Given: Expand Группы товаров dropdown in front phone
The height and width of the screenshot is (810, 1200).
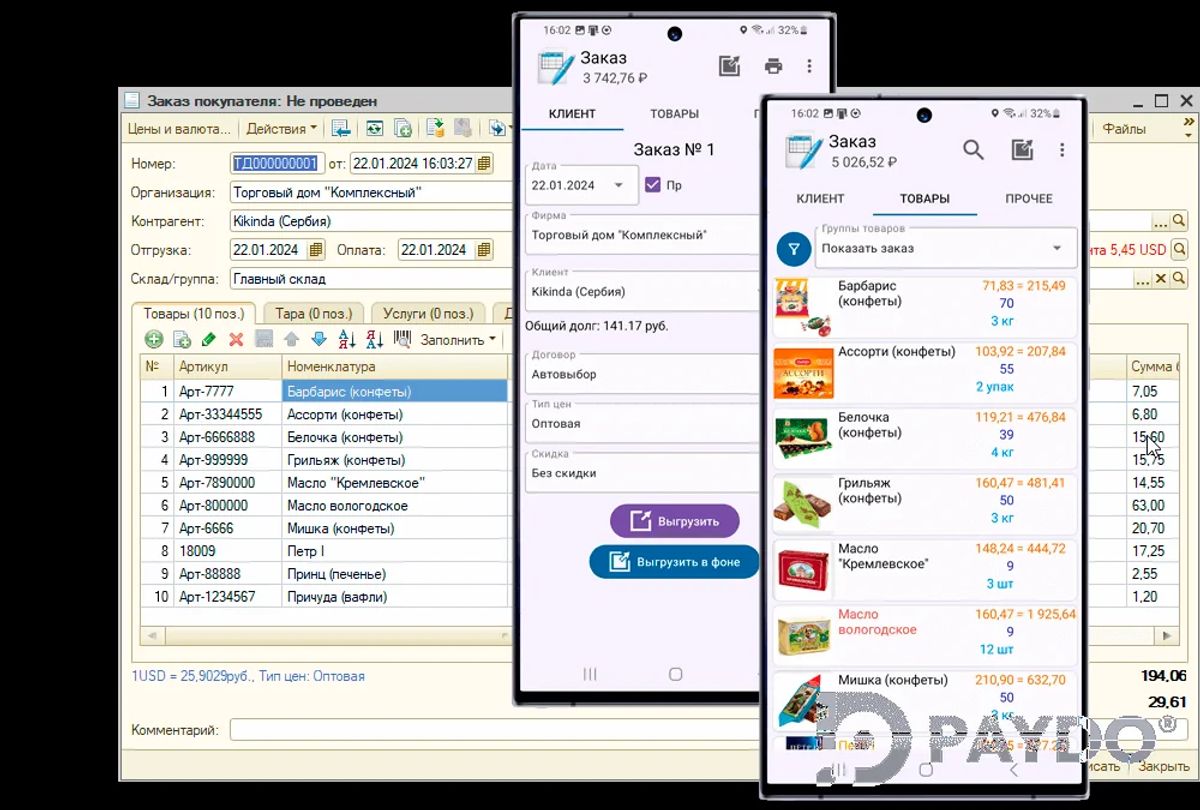Looking at the screenshot, I should (1057, 248).
